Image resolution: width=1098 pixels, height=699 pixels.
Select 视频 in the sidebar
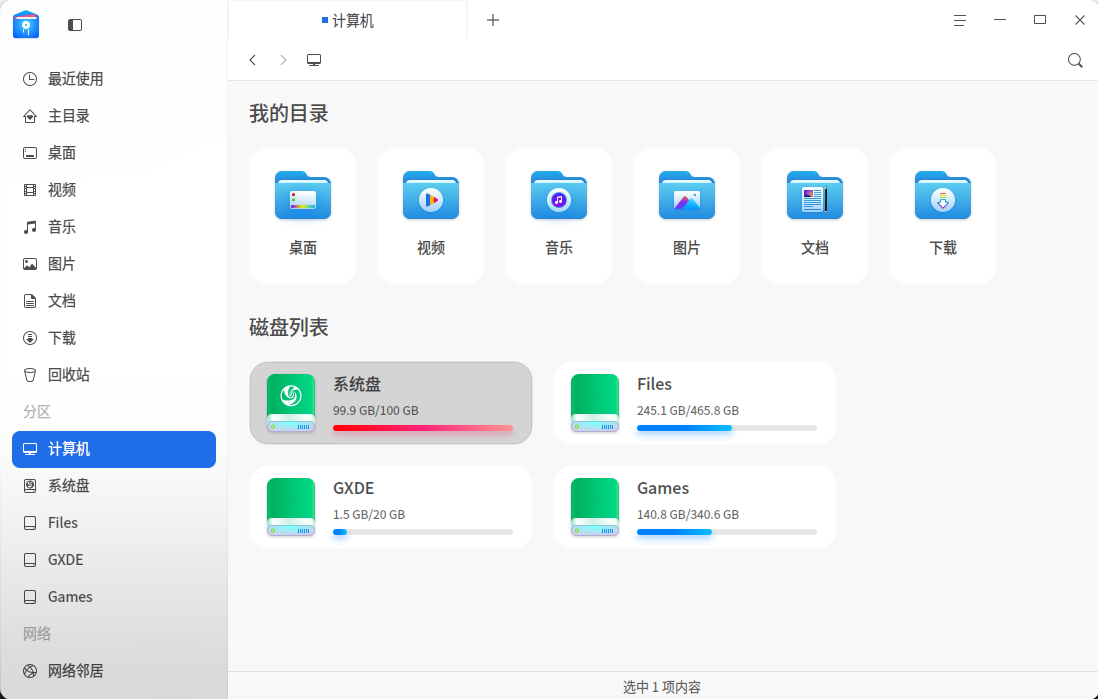pos(114,190)
